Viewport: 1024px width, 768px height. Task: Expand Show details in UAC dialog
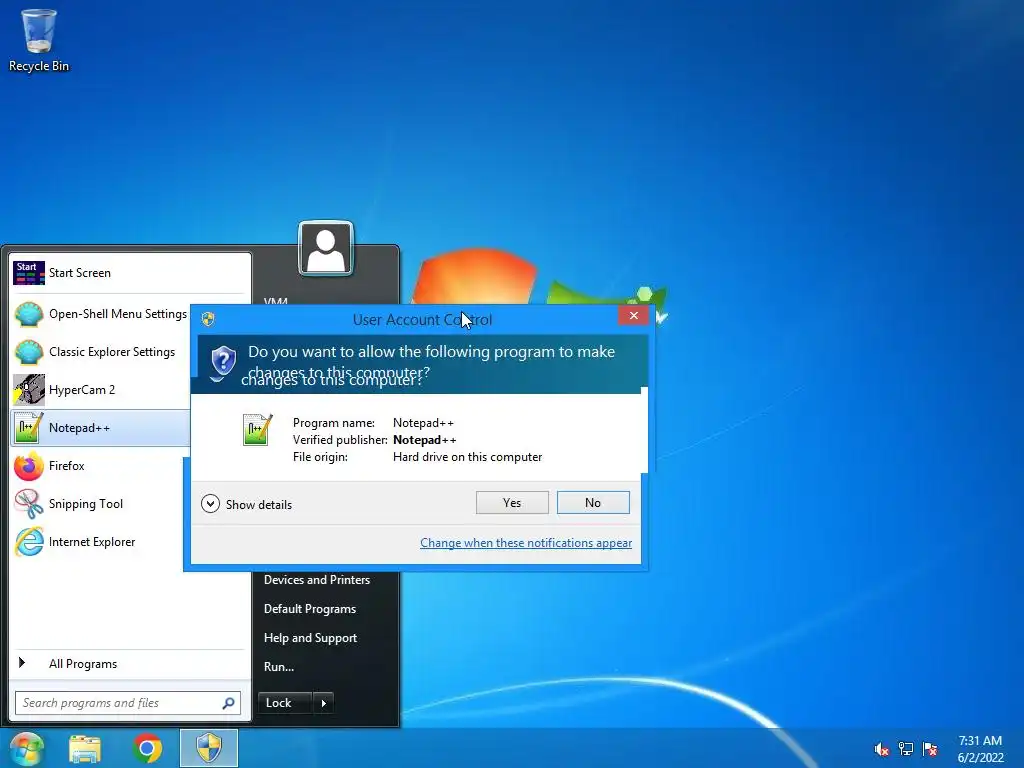[x=247, y=504]
